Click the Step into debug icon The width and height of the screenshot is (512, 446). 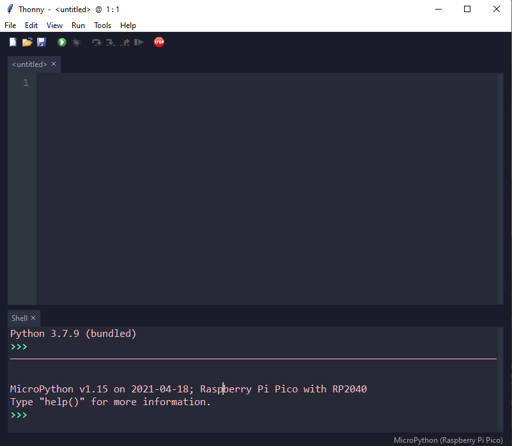[x=110, y=42]
